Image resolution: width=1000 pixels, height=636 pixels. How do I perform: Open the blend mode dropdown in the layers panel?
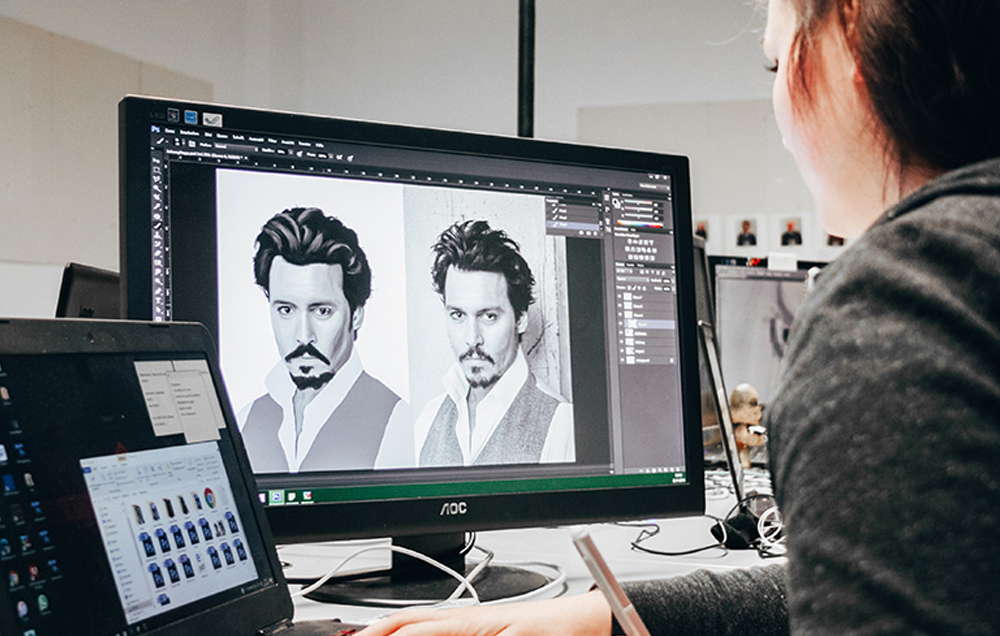pos(632,279)
